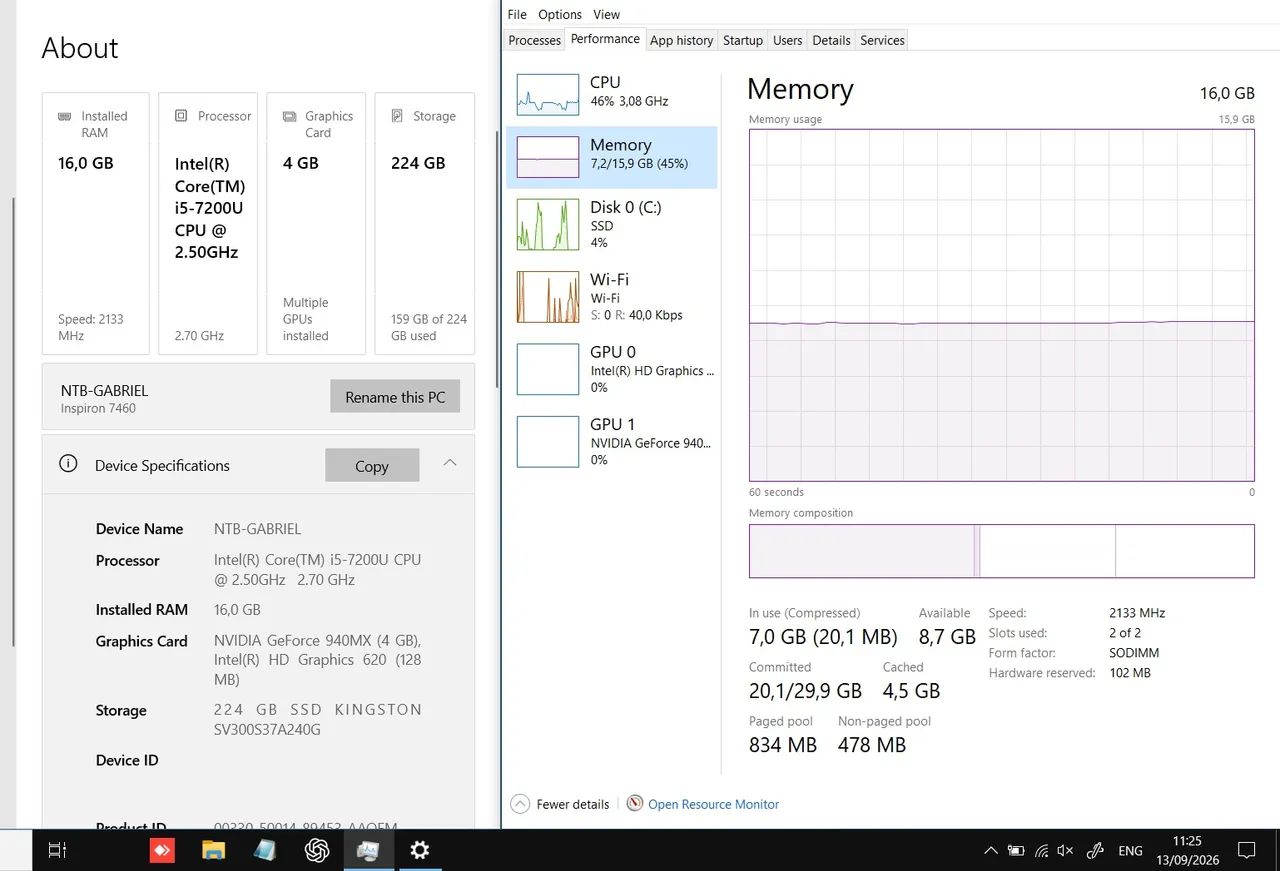
Task: Click the info icon beside Device Specifications
Action: pyautogui.click(x=68, y=464)
